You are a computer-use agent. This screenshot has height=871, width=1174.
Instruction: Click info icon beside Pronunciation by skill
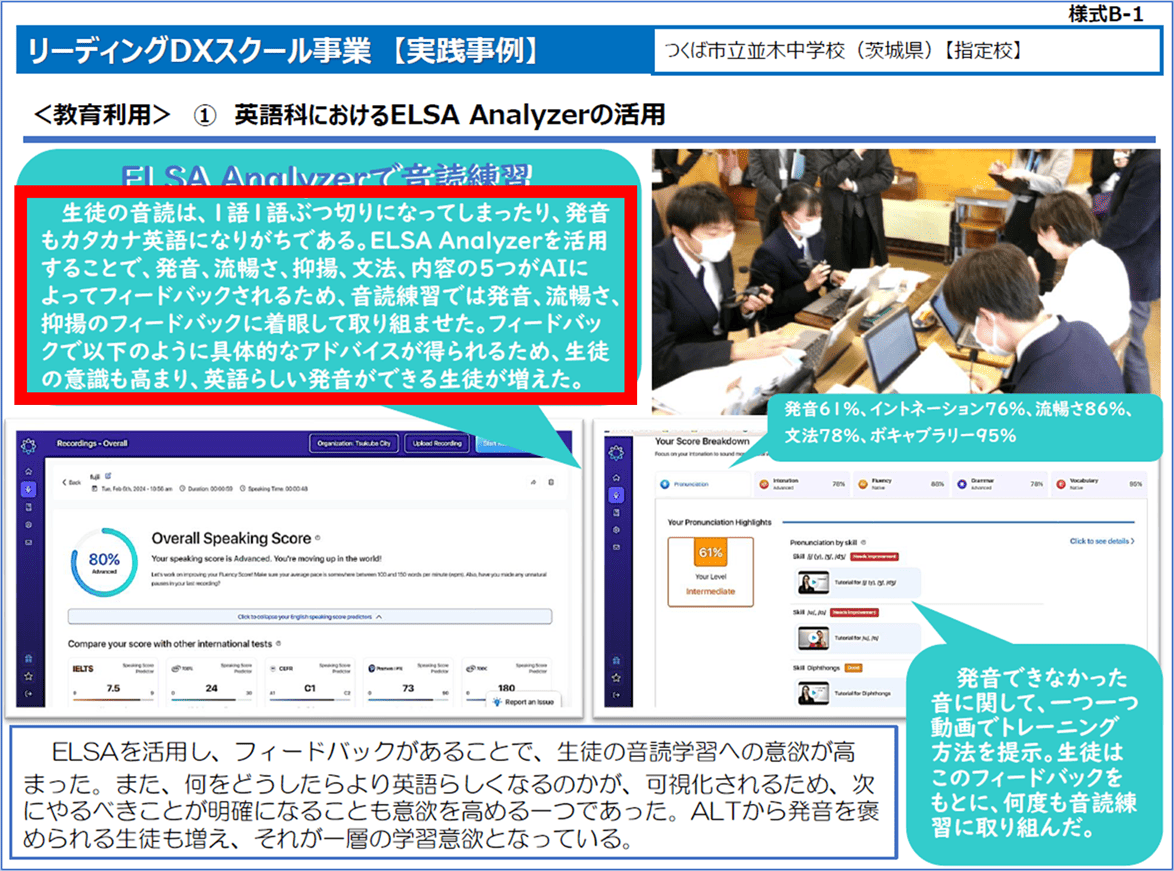coord(863,542)
